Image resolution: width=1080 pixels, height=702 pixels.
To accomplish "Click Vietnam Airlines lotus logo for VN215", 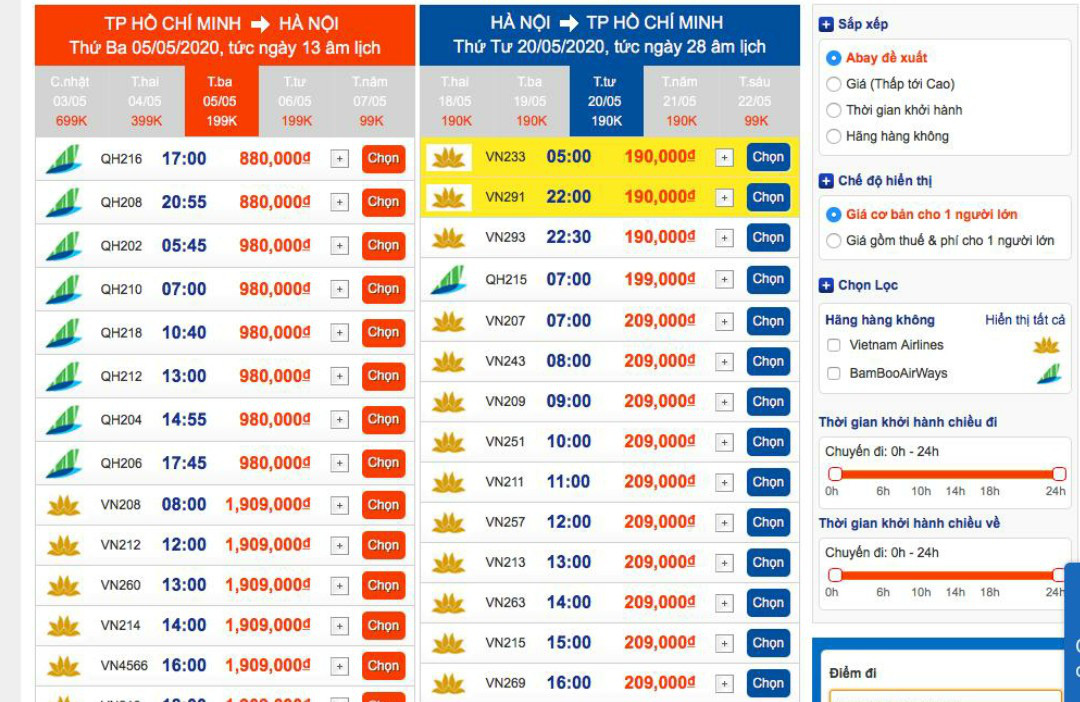I will coord(449,643).
